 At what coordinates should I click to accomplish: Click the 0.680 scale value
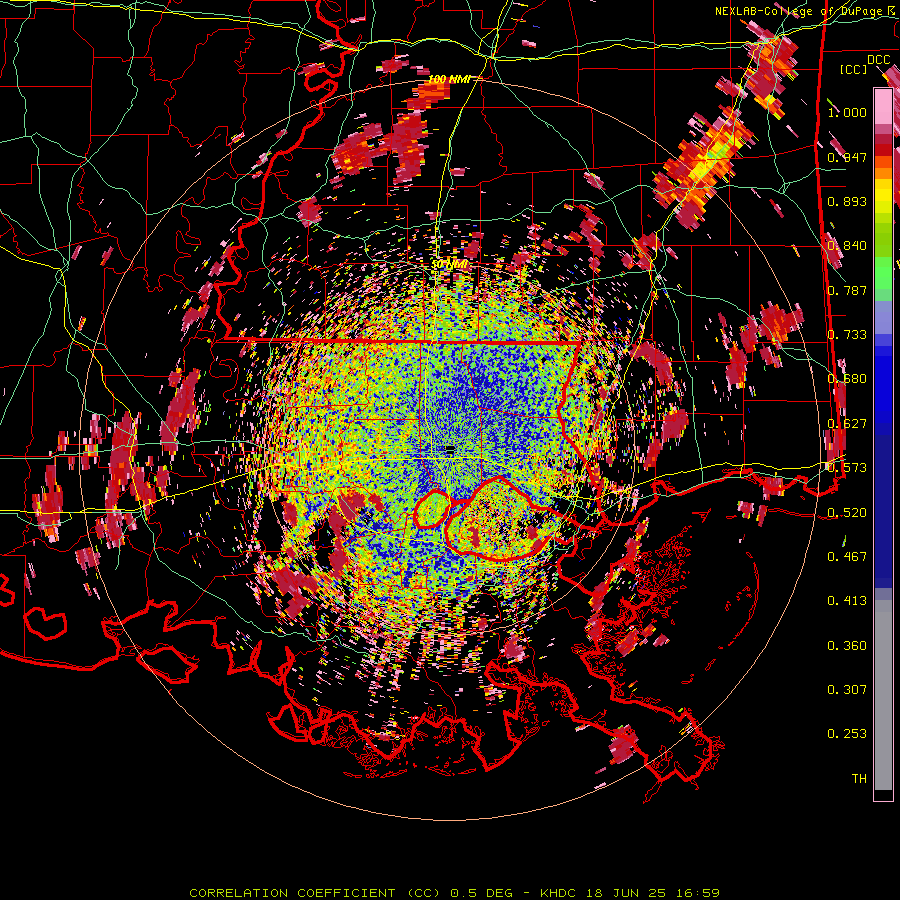(847, 379)
